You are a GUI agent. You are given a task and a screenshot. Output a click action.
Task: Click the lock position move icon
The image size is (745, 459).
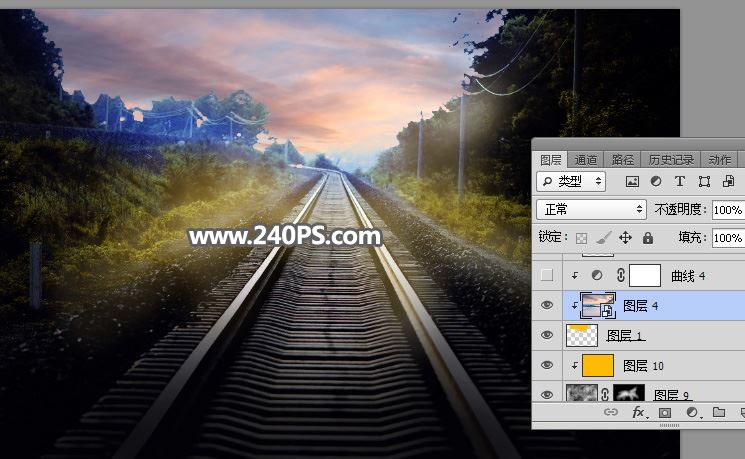626,238
